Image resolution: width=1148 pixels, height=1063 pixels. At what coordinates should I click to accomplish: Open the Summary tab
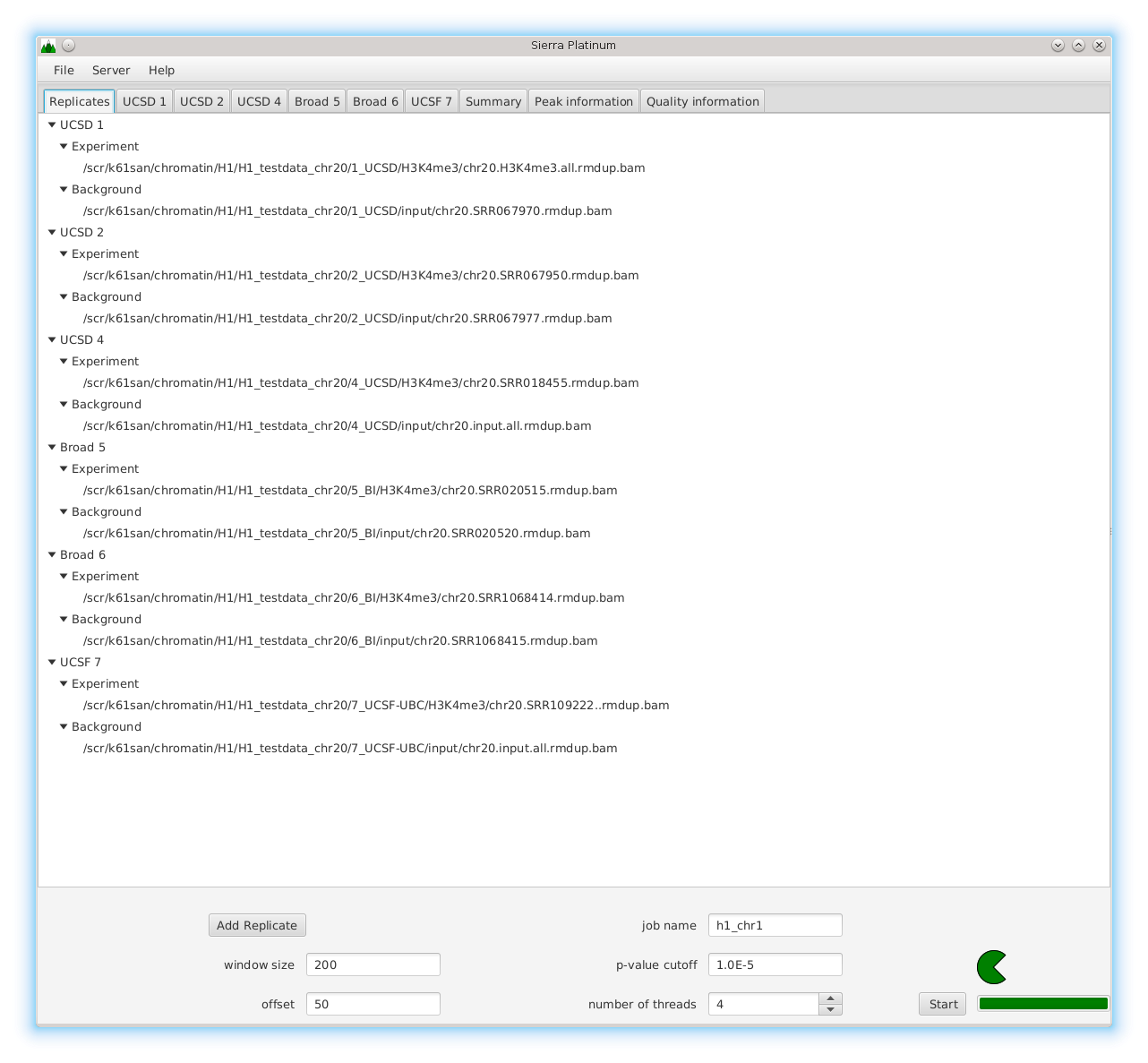click(x=493, y=101)
